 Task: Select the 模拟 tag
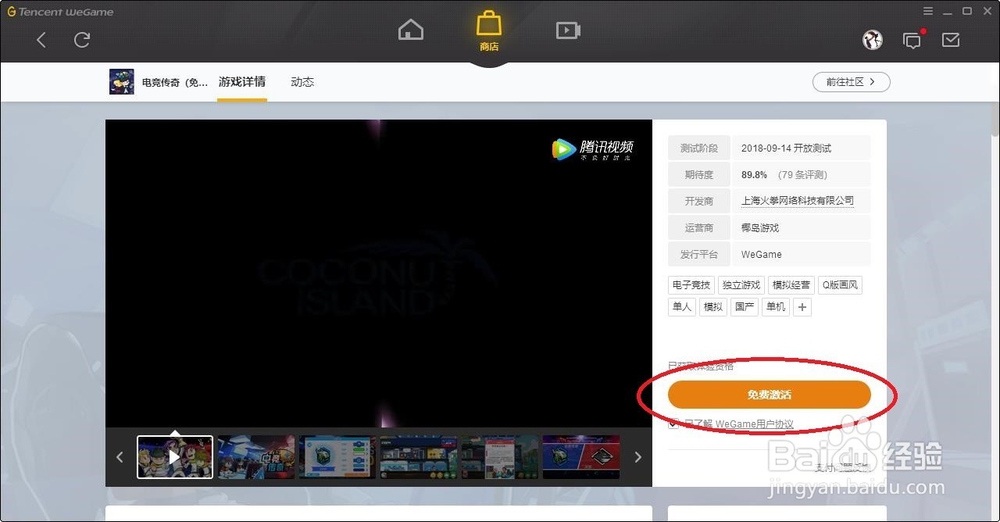(713, 307)
